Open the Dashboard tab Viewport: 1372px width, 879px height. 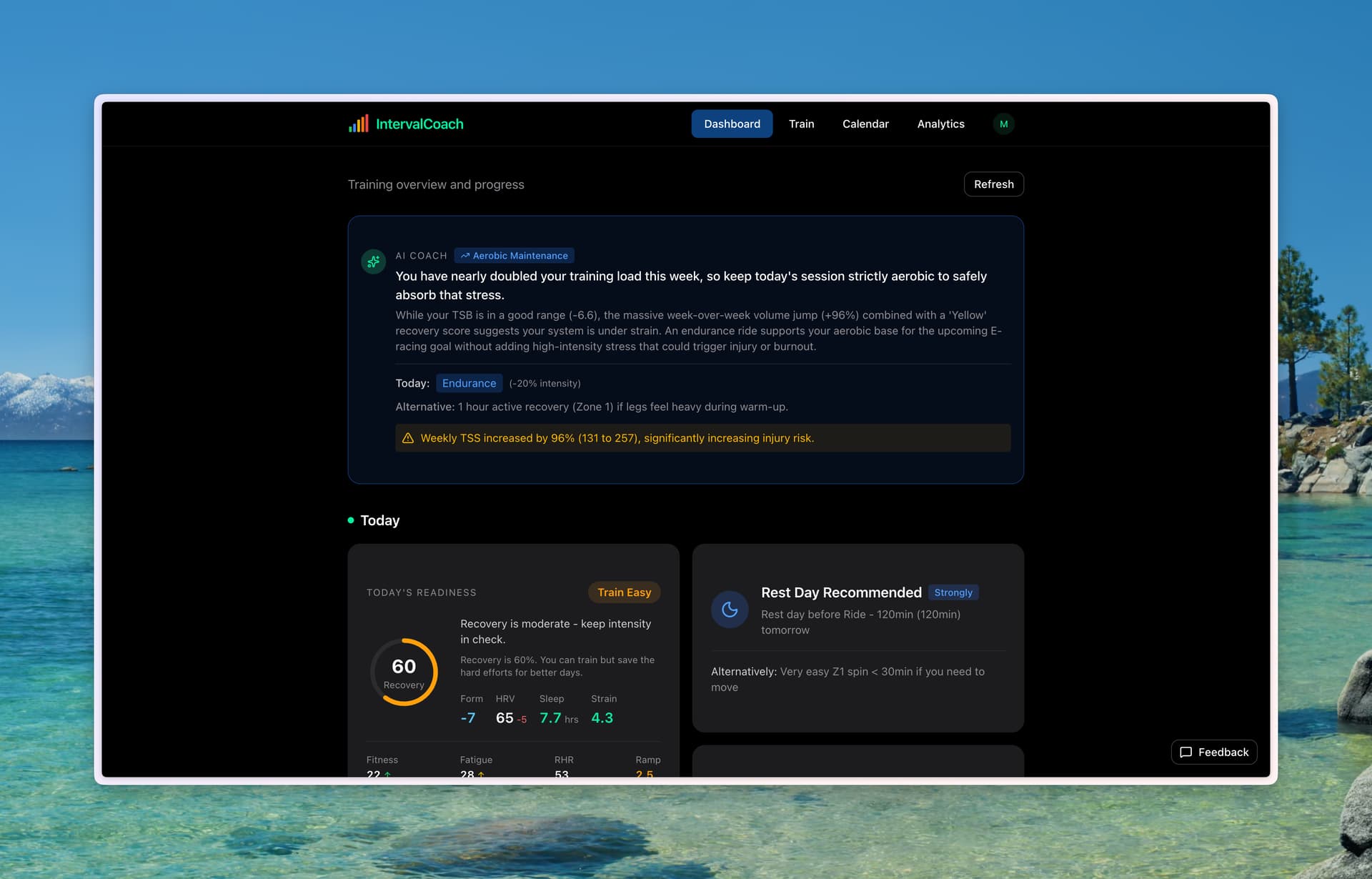[x=731, y=124]
